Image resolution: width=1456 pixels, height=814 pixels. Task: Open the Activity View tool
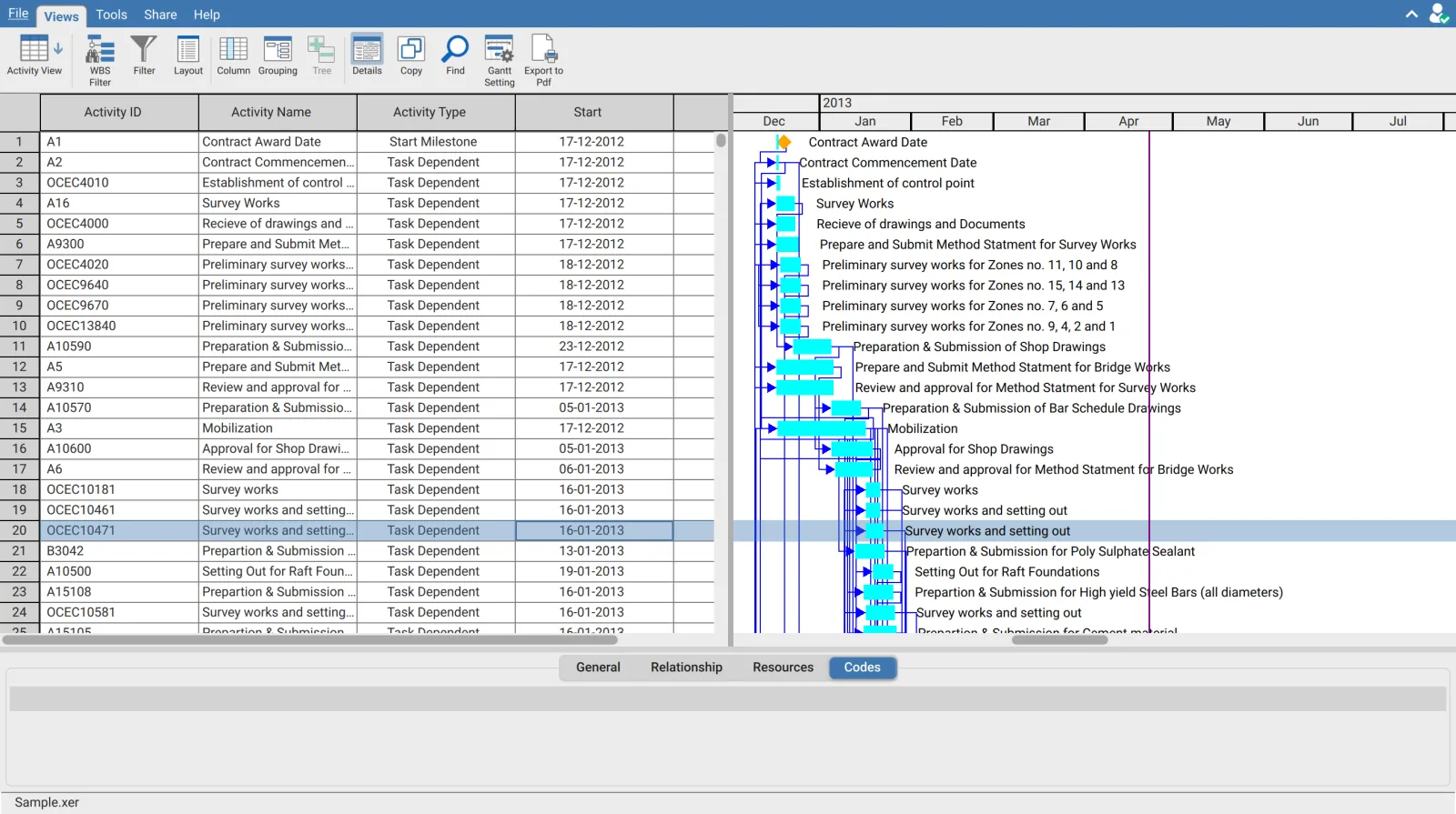(x=35, y=56)
